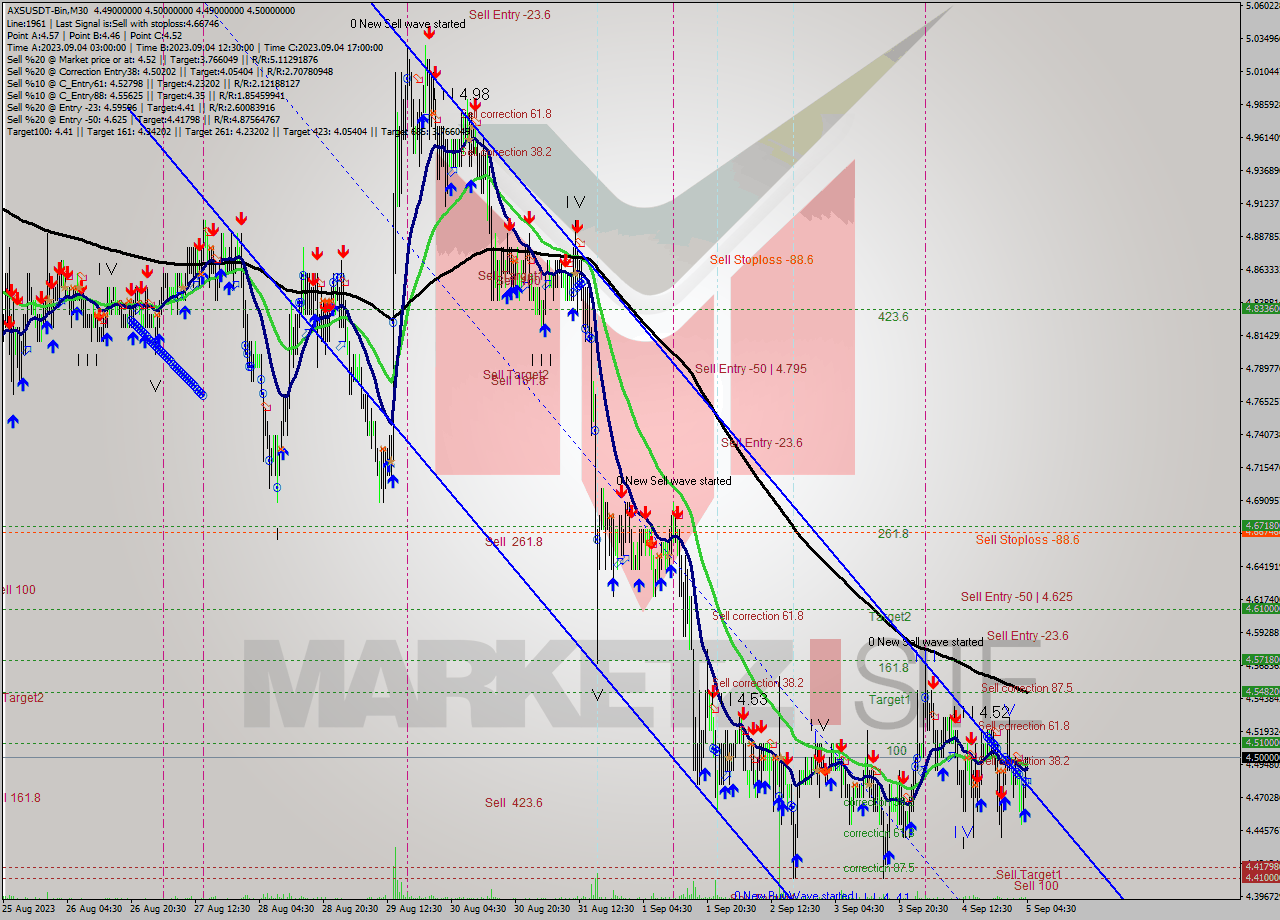Select the red 'Sell 423.6' label
The image size is (1280, 920).
pos(514,803)
